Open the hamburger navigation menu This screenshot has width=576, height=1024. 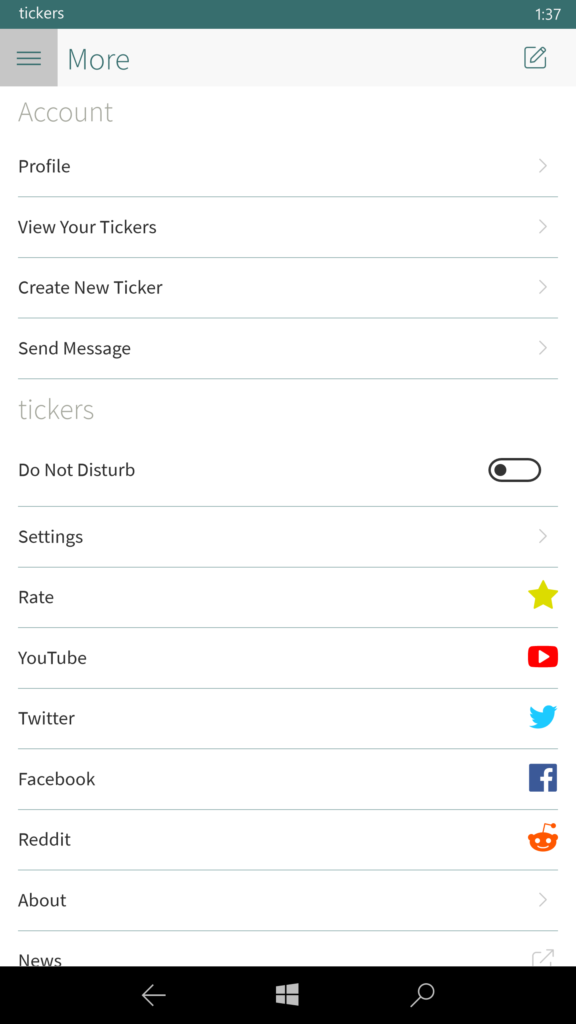pos(29,57)
